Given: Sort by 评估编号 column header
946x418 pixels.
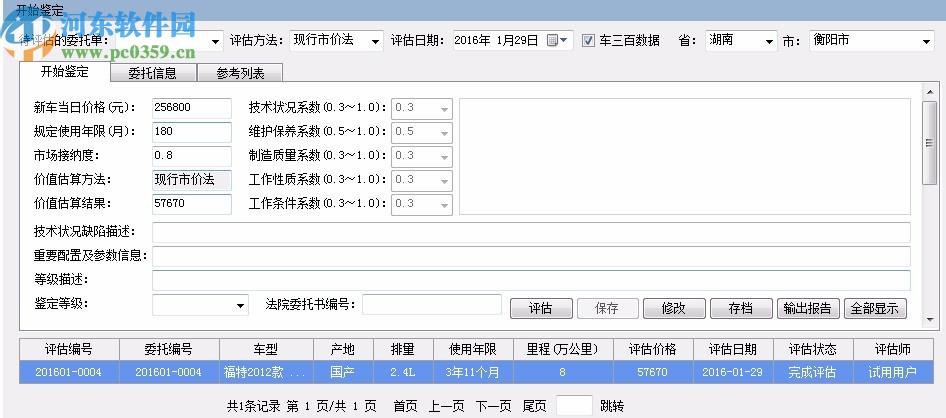Looking at the screenshot, I should (69, 350).
